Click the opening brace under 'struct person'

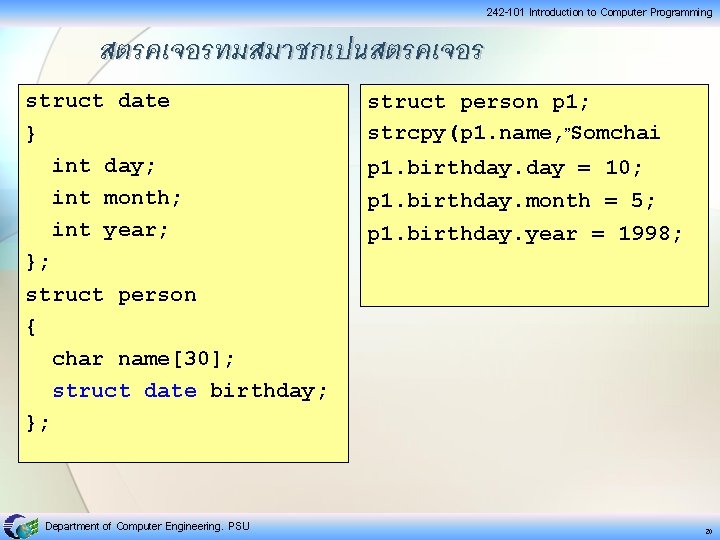pyautogui.click(x=31, y=327)
